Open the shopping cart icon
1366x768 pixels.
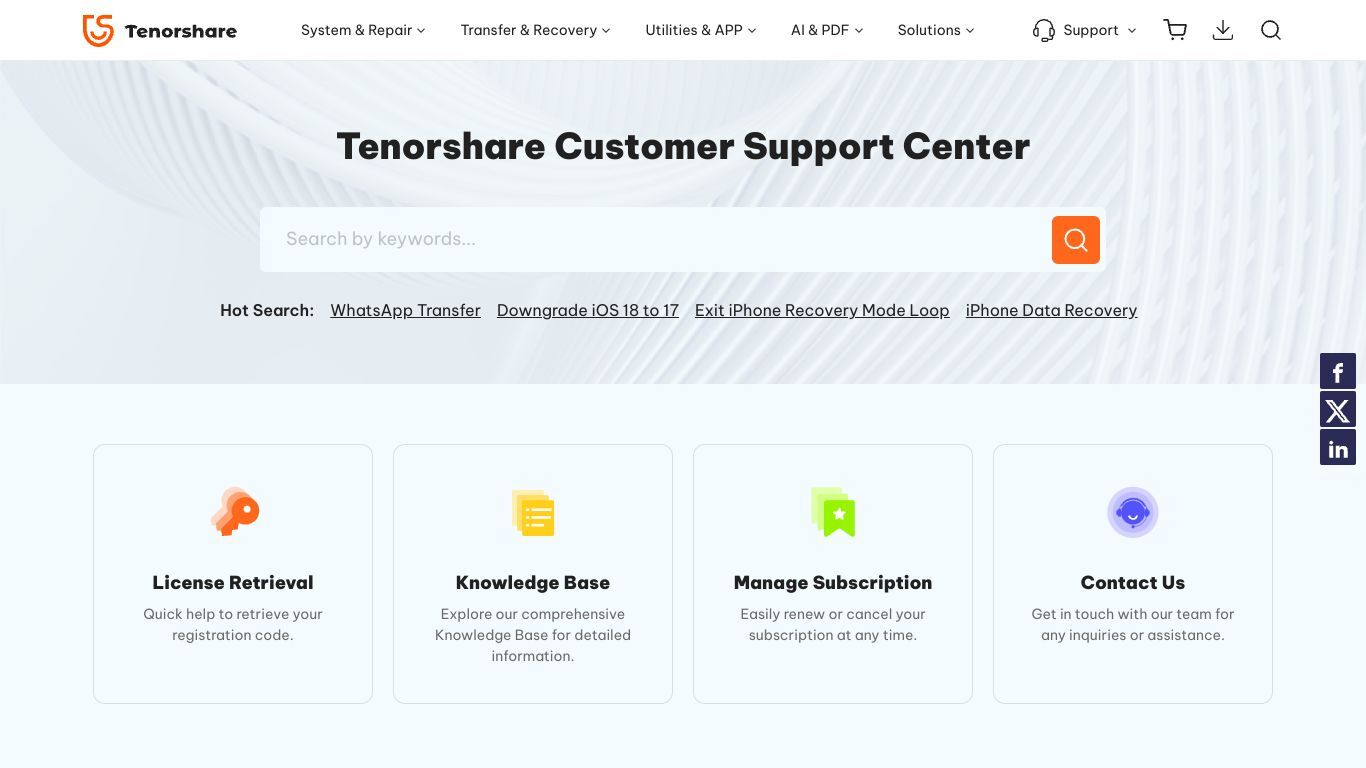pyautogui.click(x=1175, y=30)
